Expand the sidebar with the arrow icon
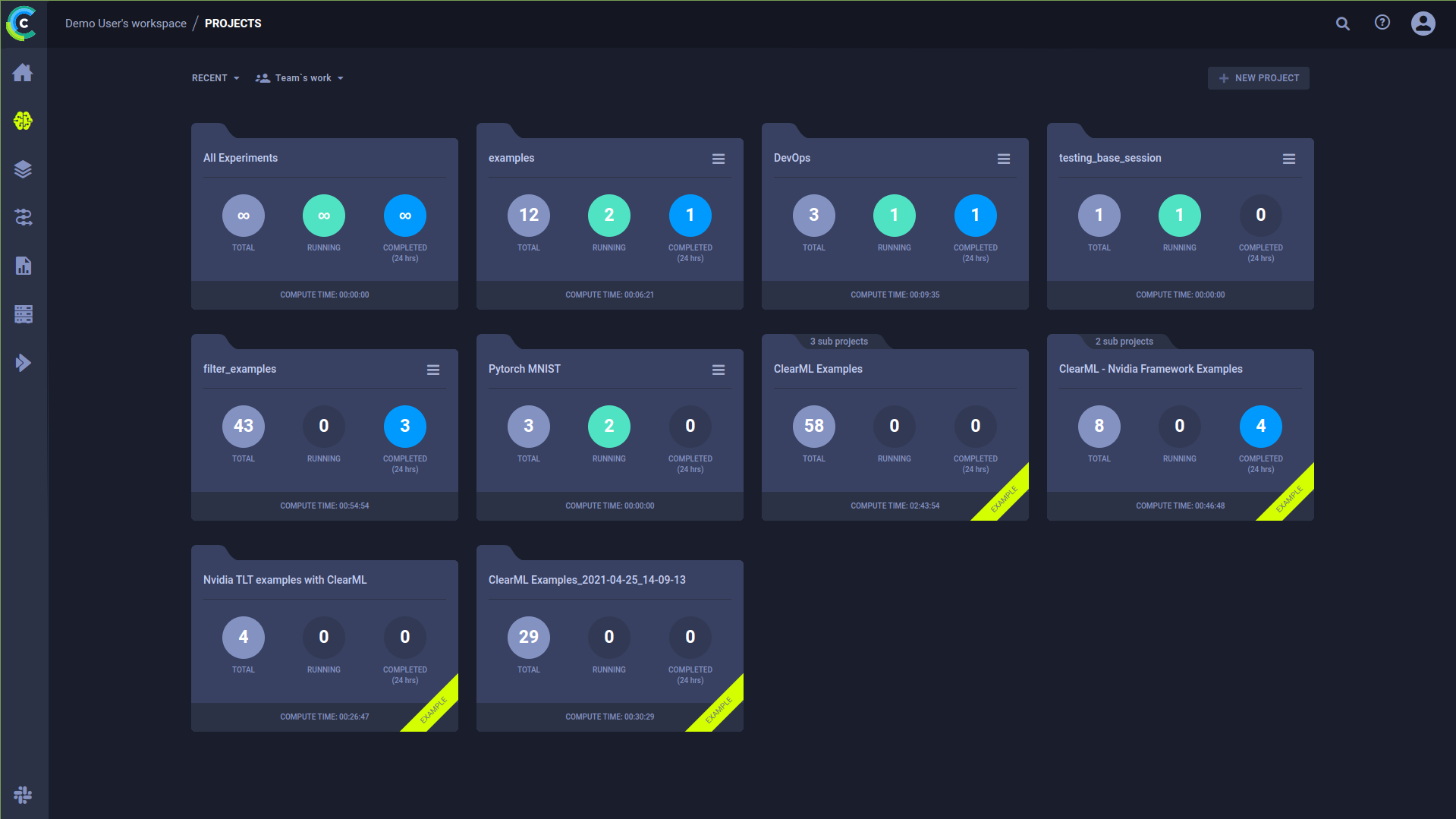Screen dimensions: 1456x819 pyautogui.click(x=23, y=363)
